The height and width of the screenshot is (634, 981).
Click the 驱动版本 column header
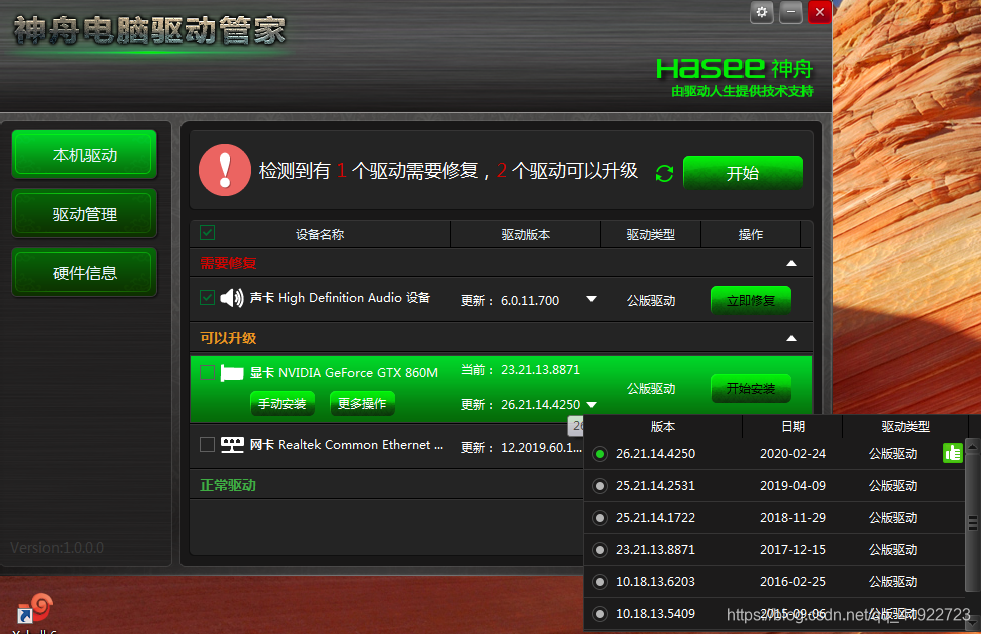(x=526, y=235)
